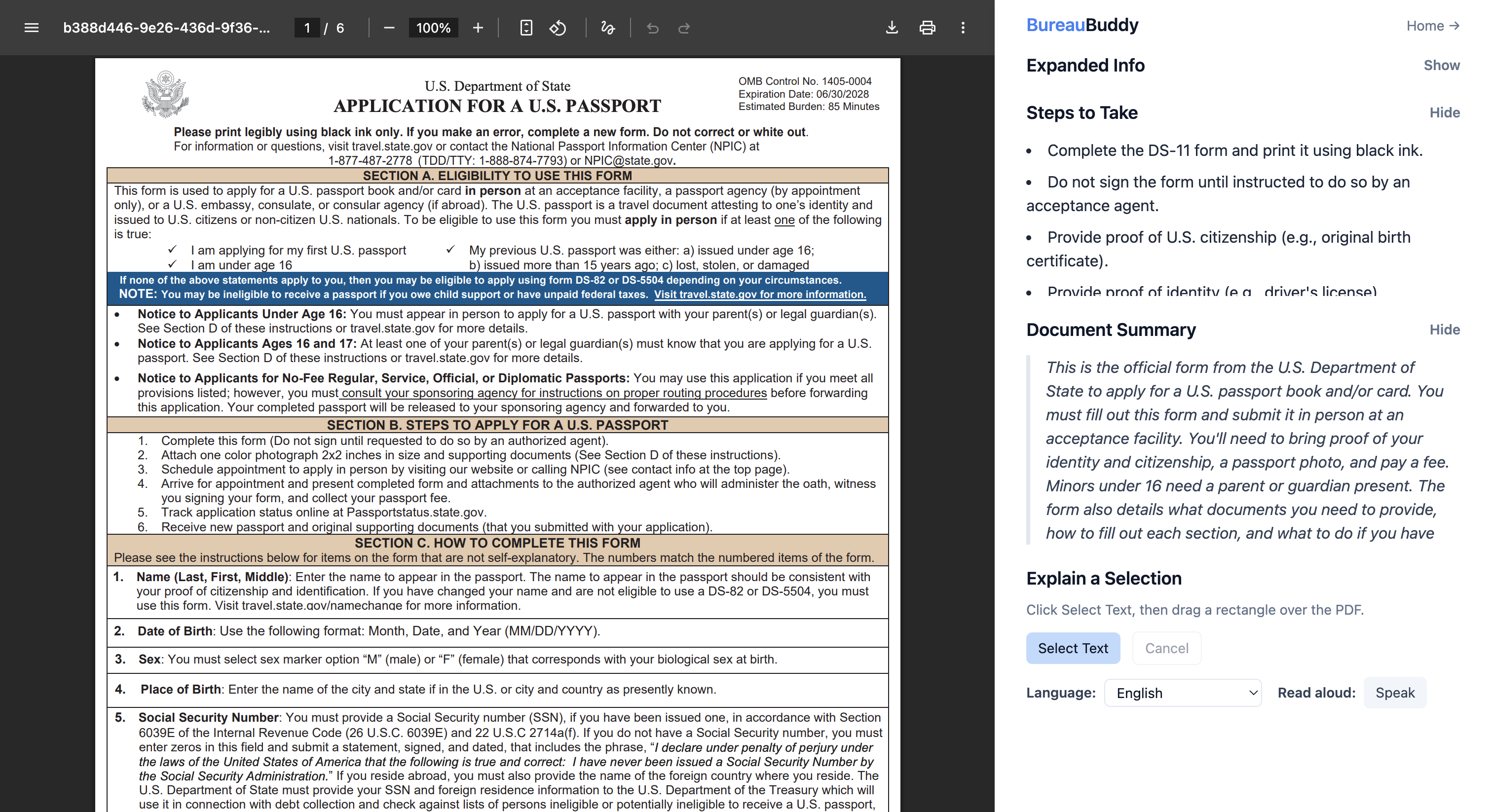Click the undo arrow in the toolbar

point(653,28)
